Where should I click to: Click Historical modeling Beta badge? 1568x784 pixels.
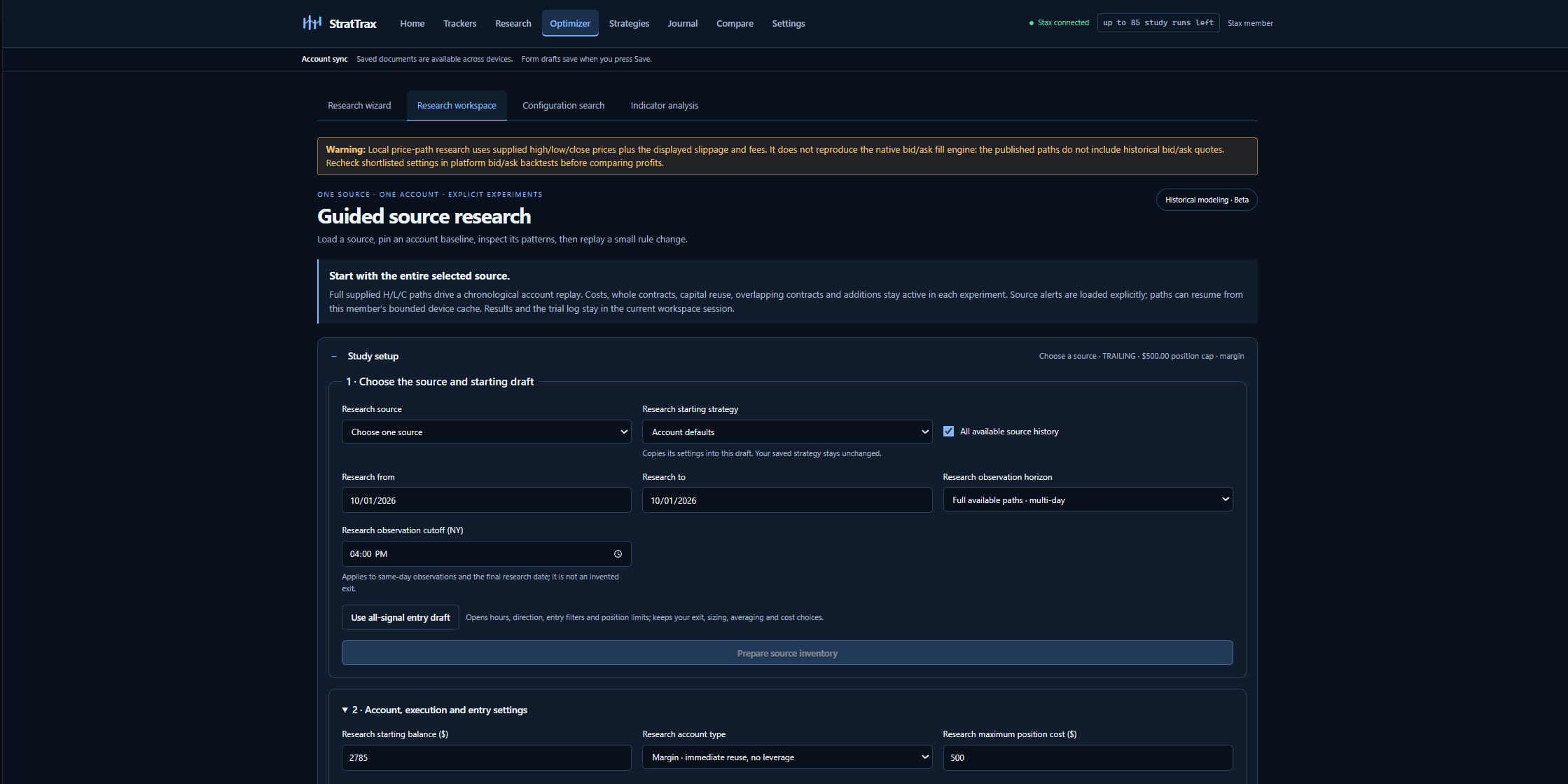click(x=1207, y=200)
